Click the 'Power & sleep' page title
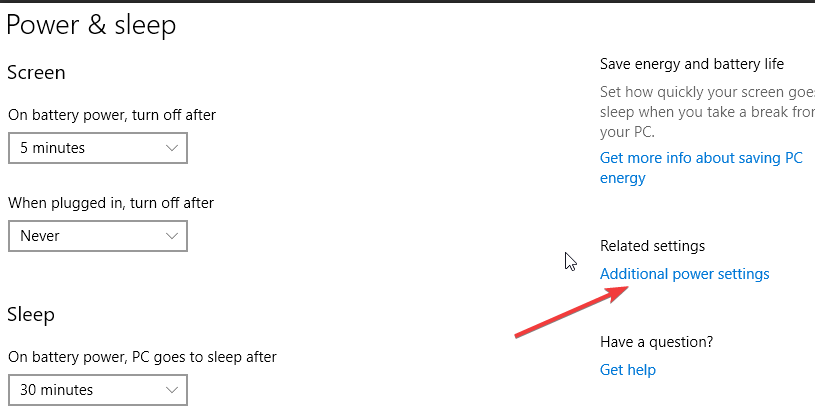The width and height of the screenshot is (815, 411). tap(91, 26)
